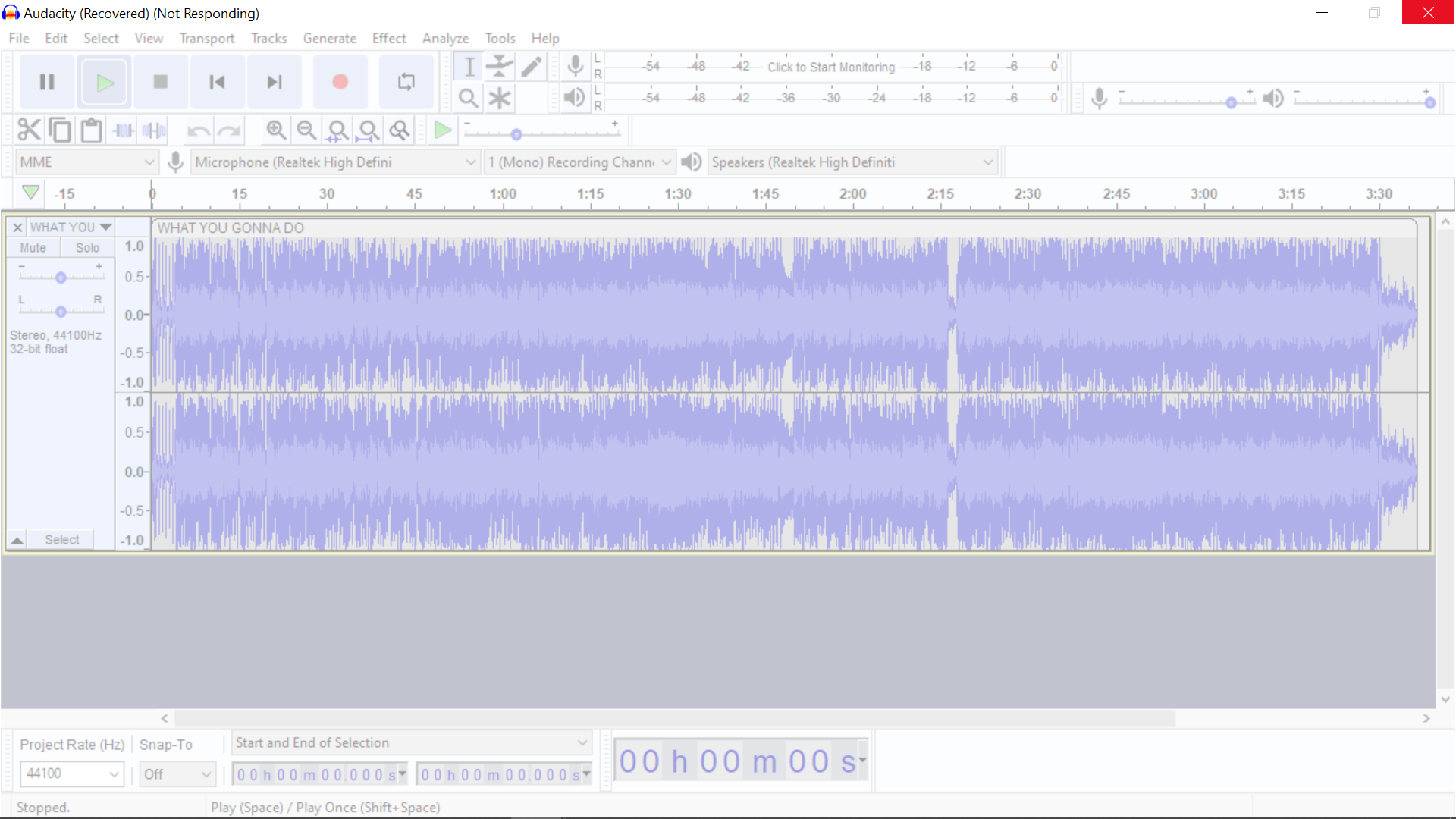Open the Snap-To Off dropdown
1456x819 pixels.
pyautogui.click(x=177, y=774)
